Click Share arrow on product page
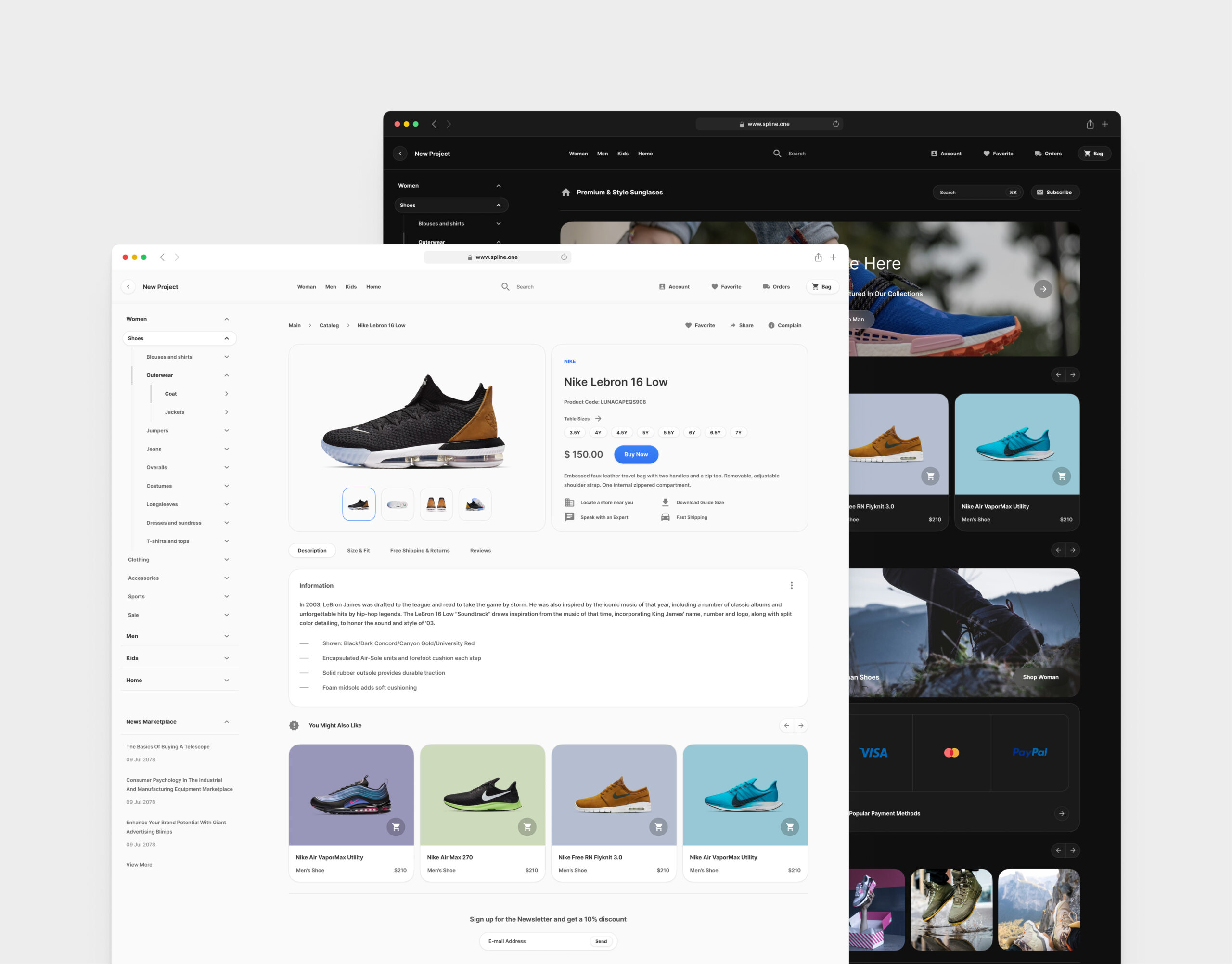 pyautogui.click(x=742, y=326)
